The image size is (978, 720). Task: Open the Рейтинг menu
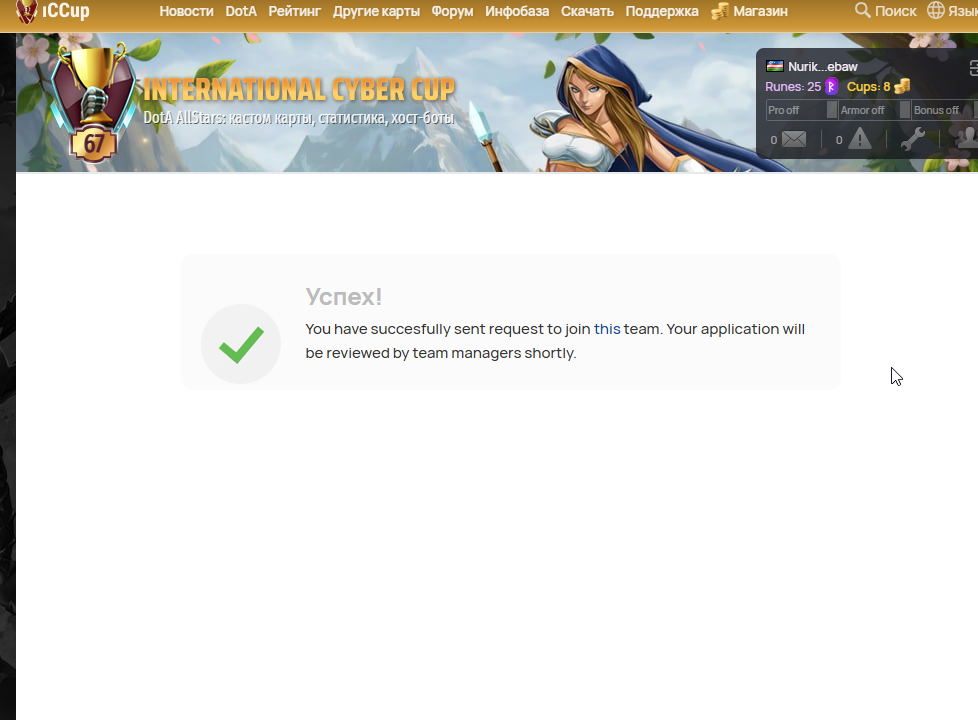[x=294, y=11]
